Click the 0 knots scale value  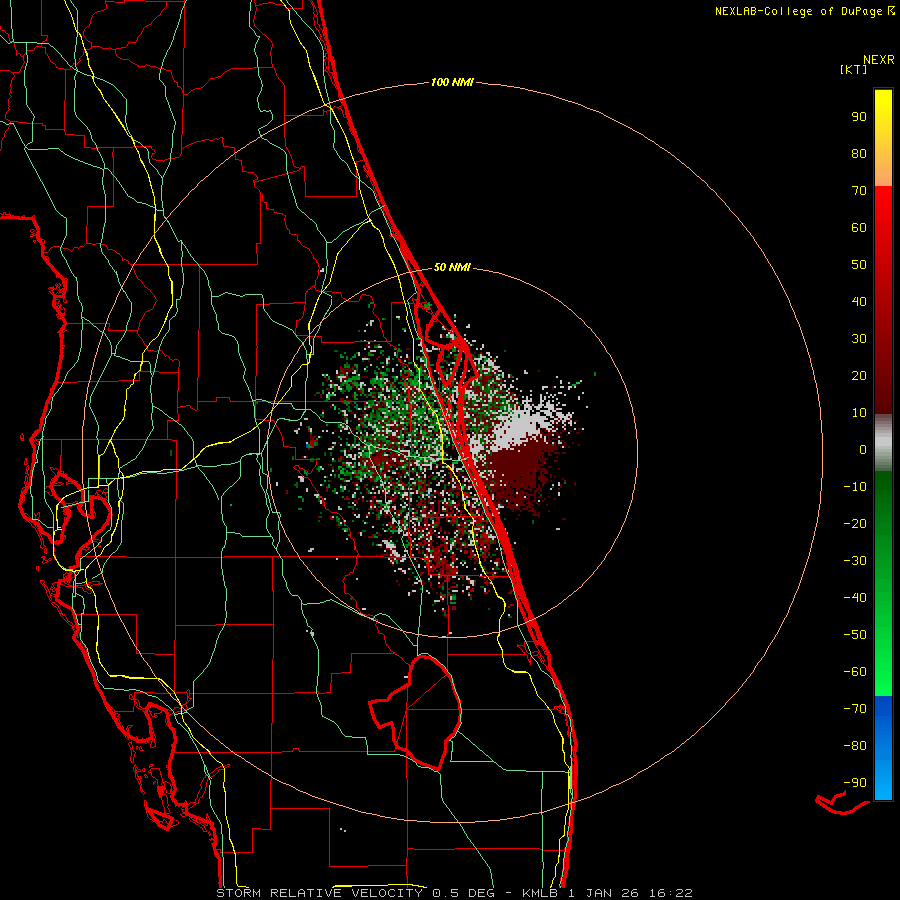coord(863,449)
